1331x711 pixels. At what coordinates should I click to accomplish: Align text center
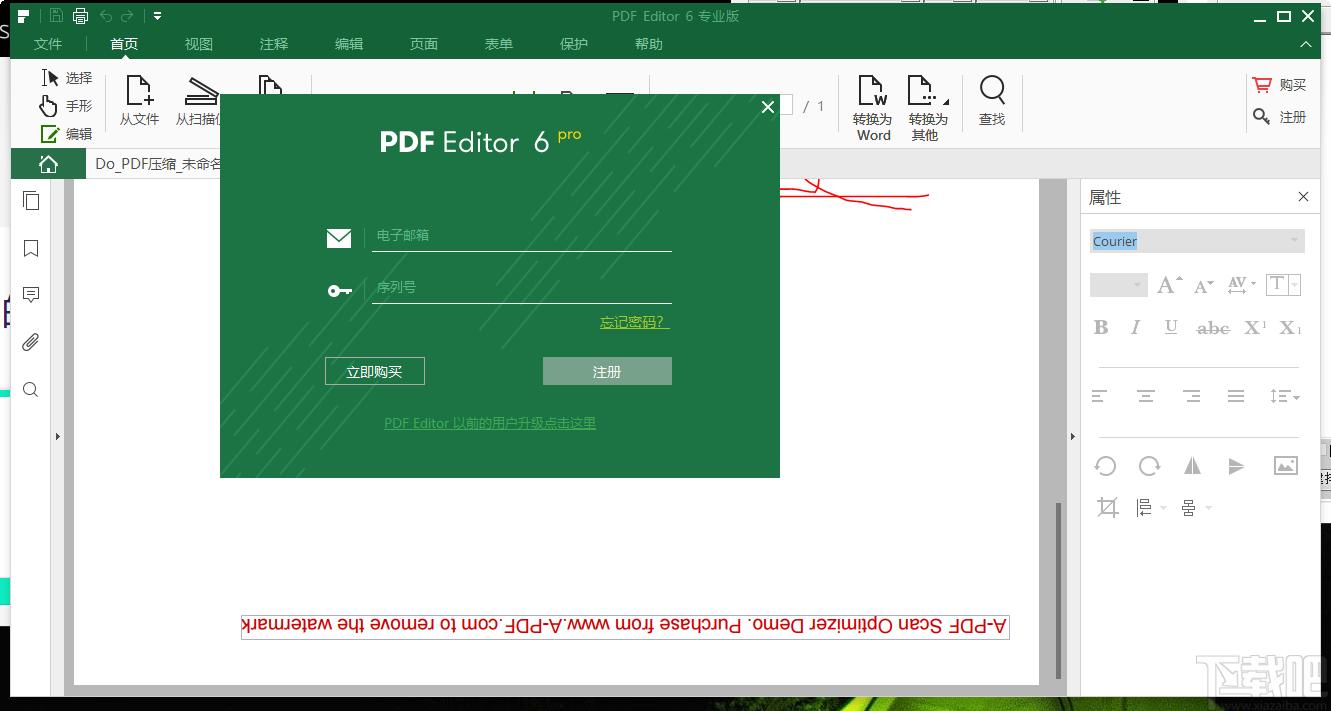coord(1146,397)
